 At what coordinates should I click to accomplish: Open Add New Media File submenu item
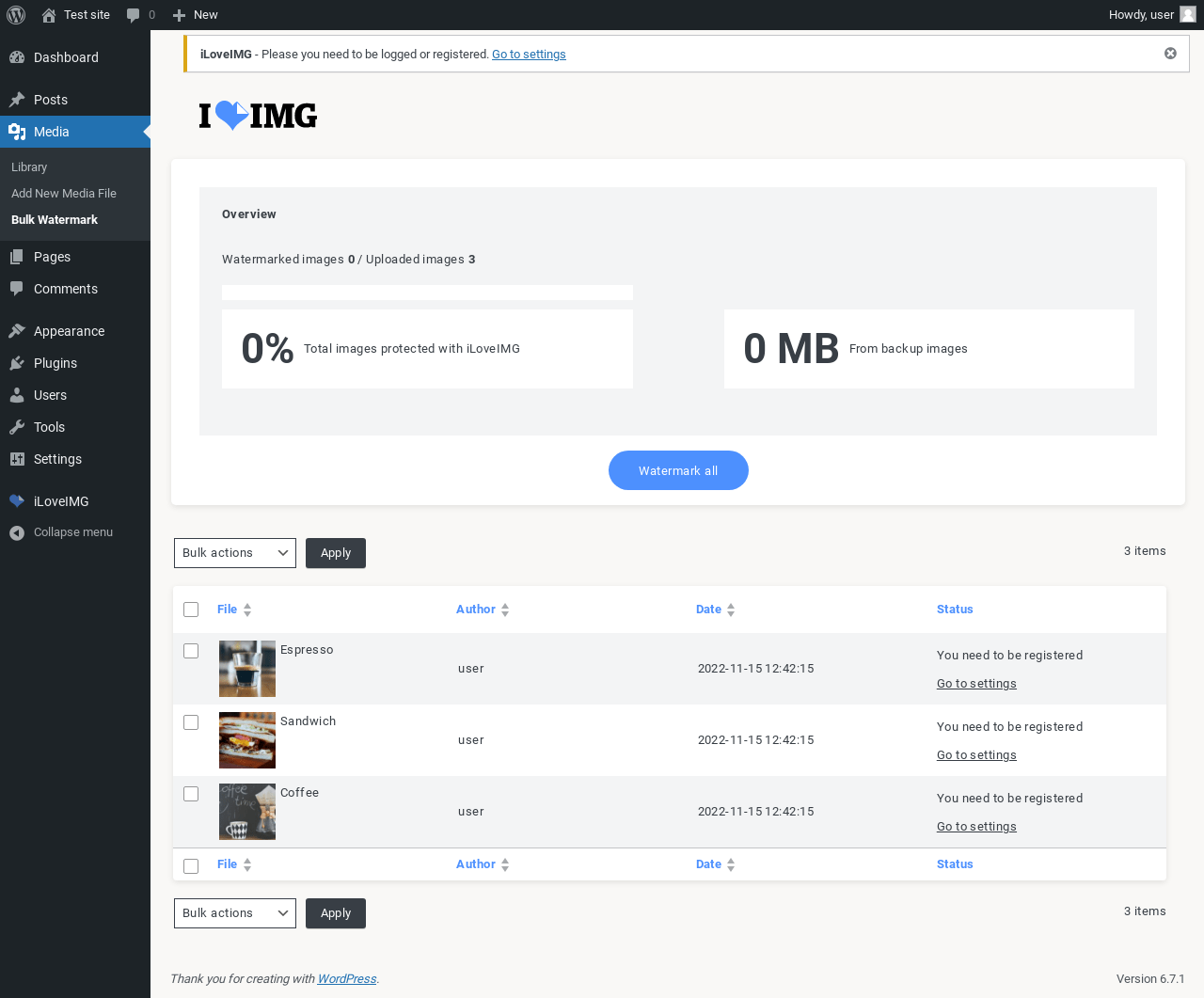64,194
